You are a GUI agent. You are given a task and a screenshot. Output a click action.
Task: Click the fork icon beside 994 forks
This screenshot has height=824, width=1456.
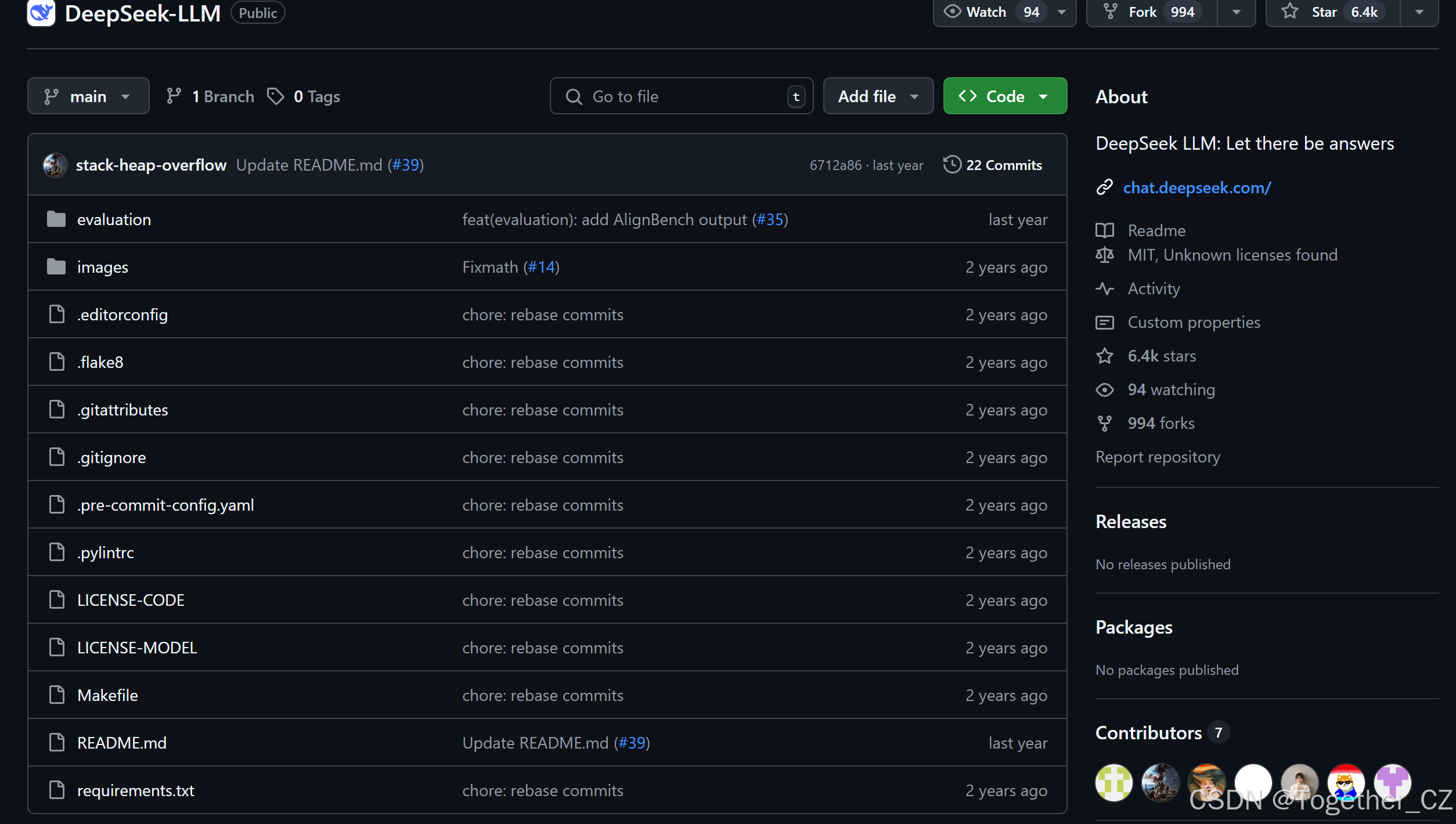pyautogui.click(x=1105, y=423)
